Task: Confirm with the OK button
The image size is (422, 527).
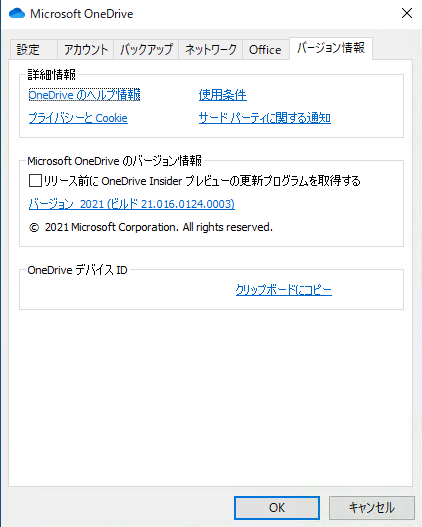Action: click(x=277, y=508)
